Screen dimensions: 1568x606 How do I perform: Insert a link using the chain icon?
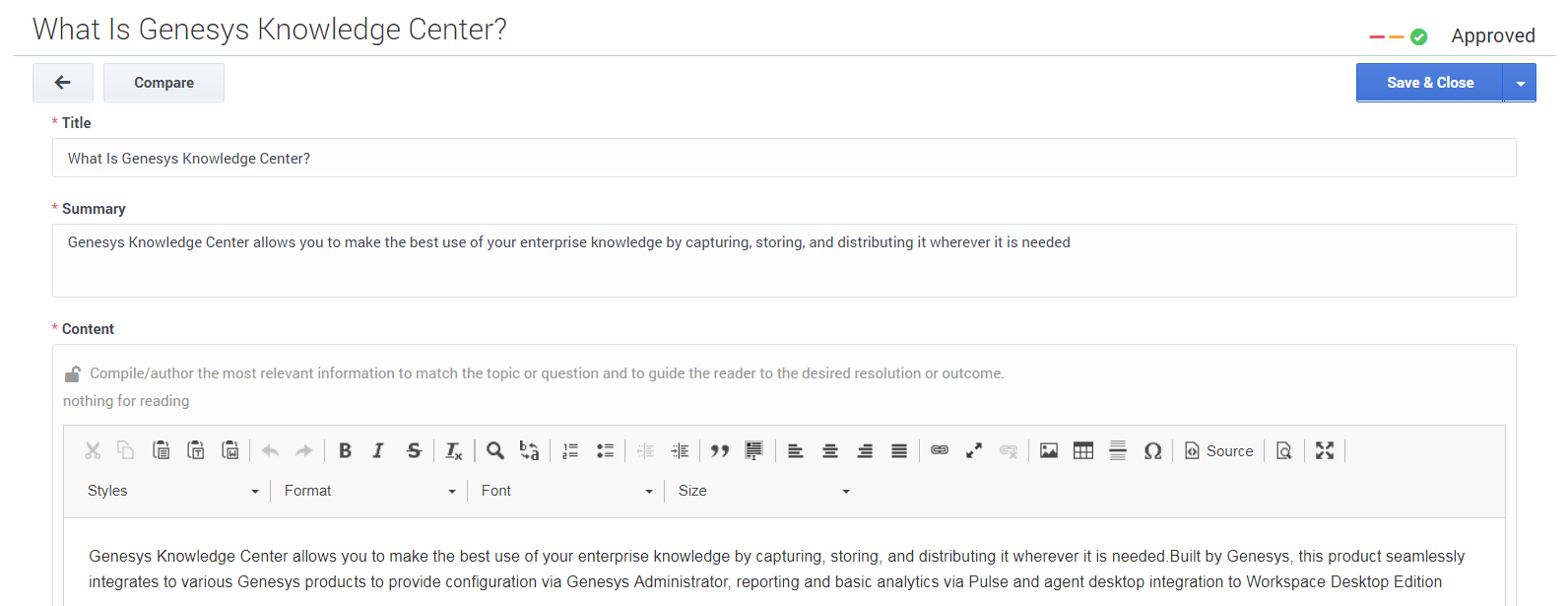[940, 450]
